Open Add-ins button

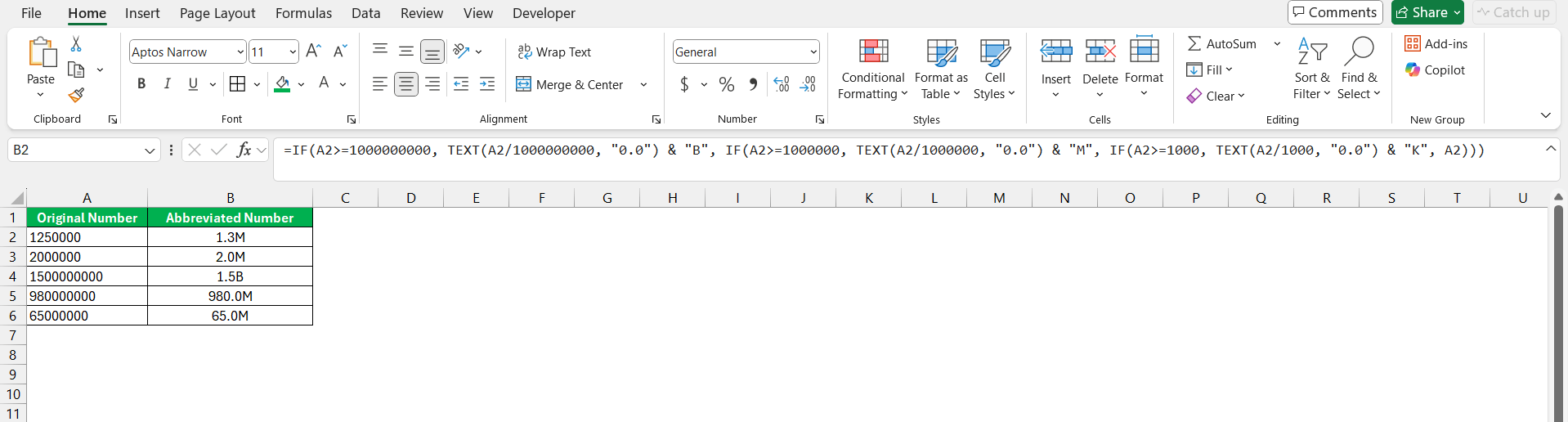(1436, 43)
